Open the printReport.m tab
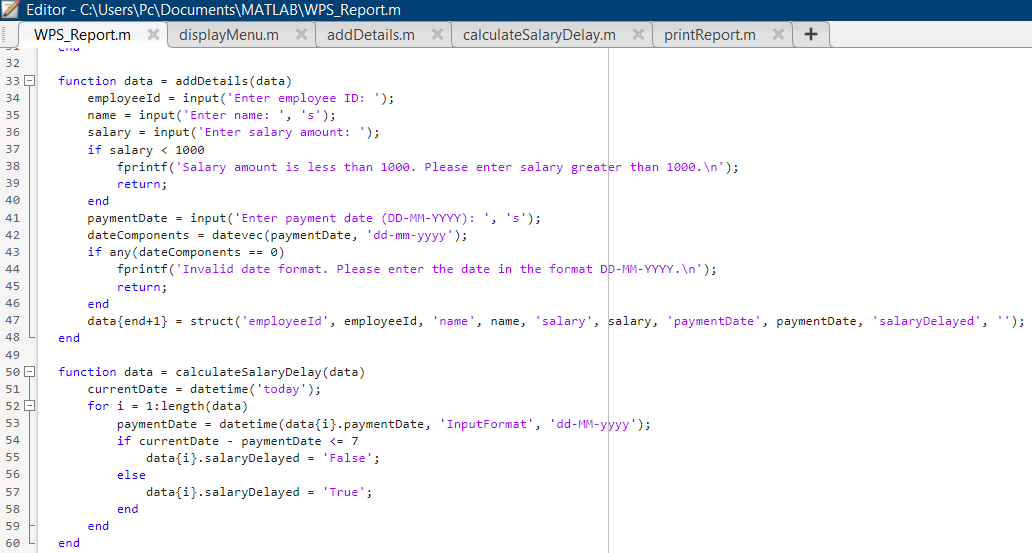 coord(710,35)
